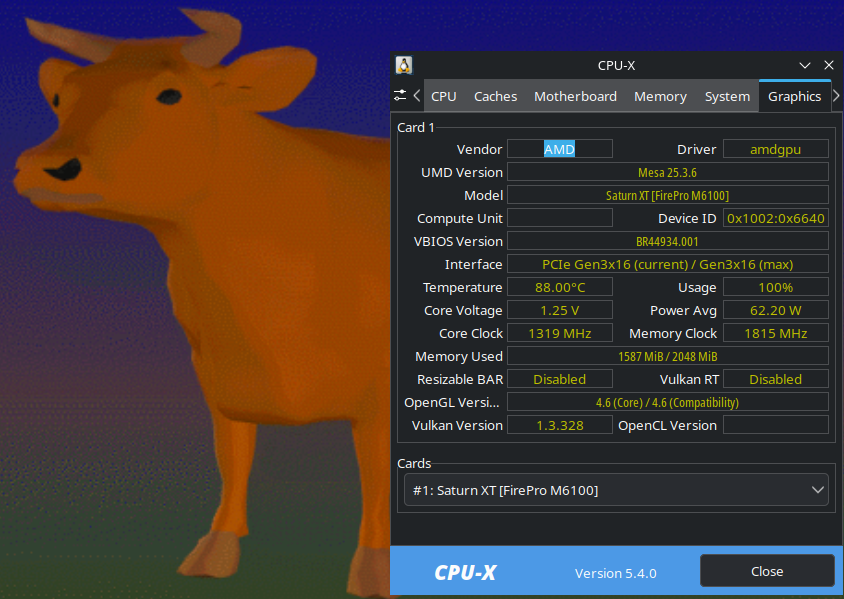Select the Memory tab

(x=660, y=96)
